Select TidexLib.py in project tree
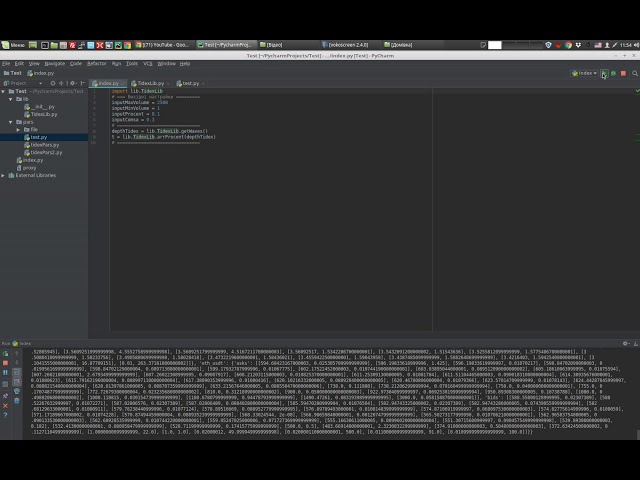 pyautogui.click(x=41, y=115)
